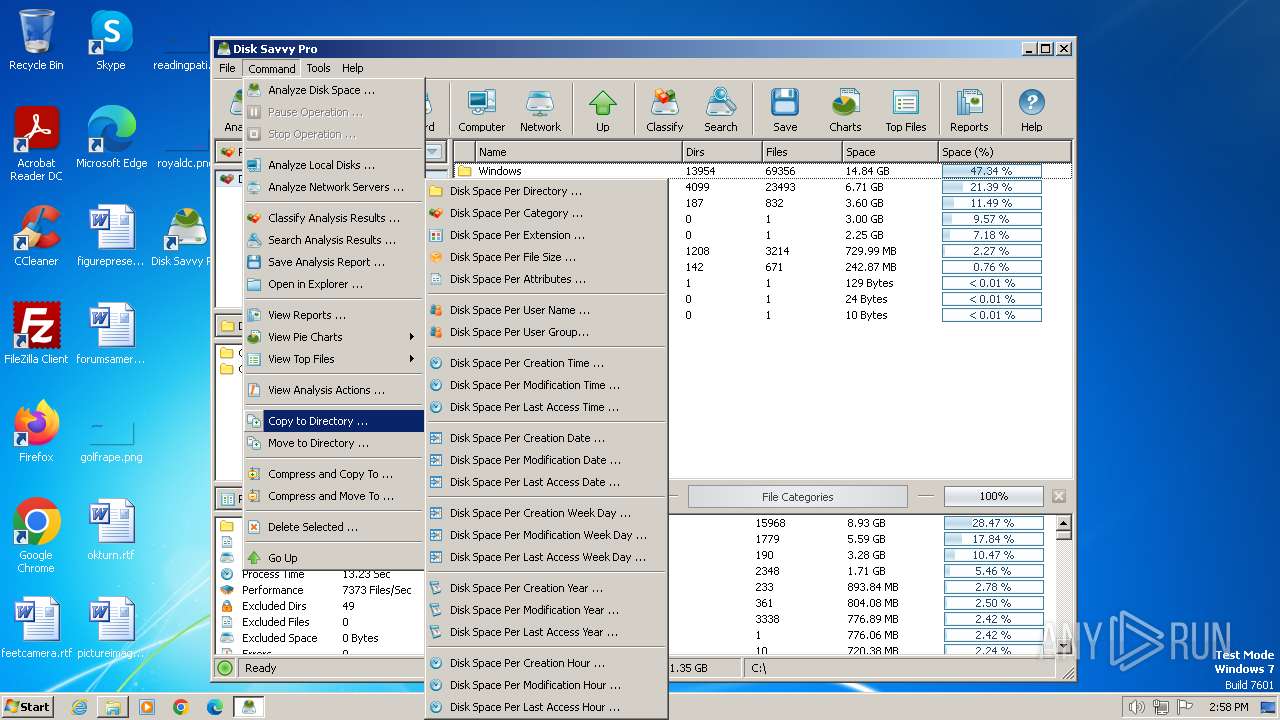Expand View Top Files submenu
Screen dimensions: 1280x720
click(334, 359)
